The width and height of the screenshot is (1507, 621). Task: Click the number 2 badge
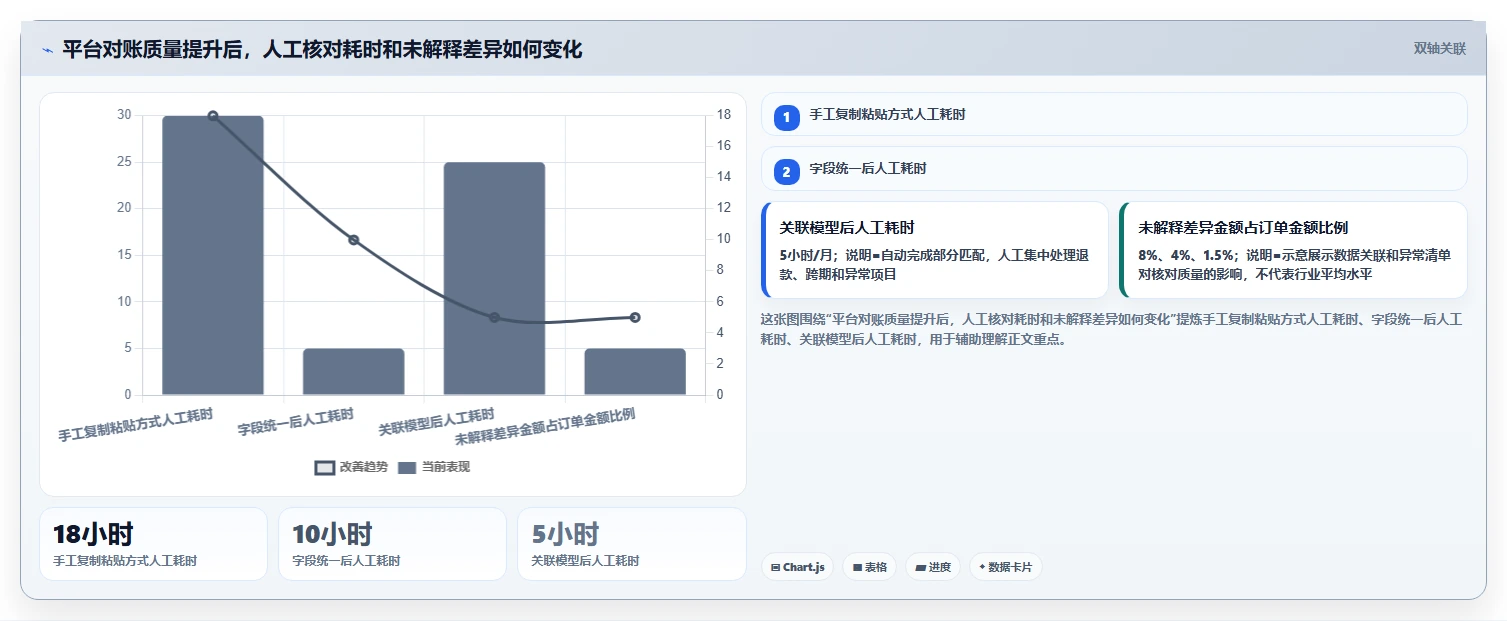point(786,171)
